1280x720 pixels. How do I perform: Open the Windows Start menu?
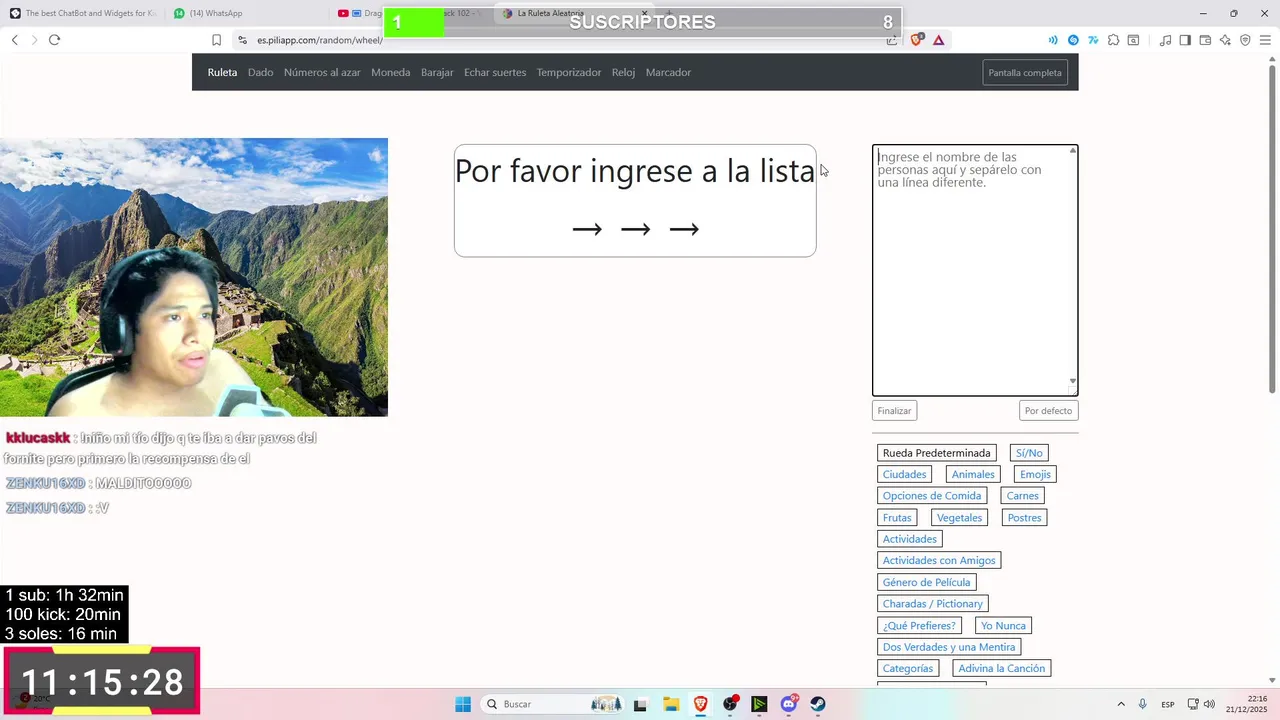click(463, 704)
